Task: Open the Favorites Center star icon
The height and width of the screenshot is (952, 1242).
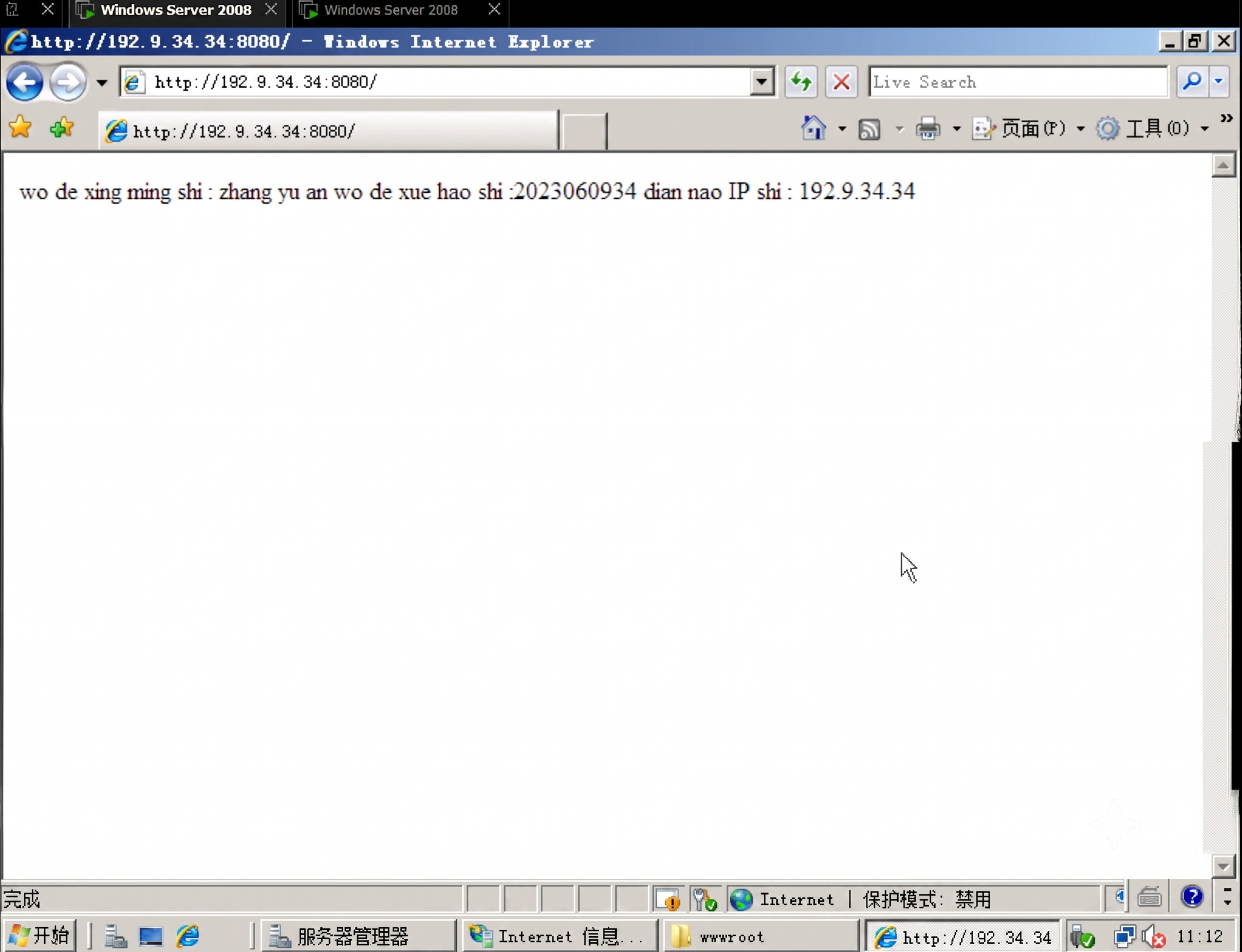Action: pos(20,127)
